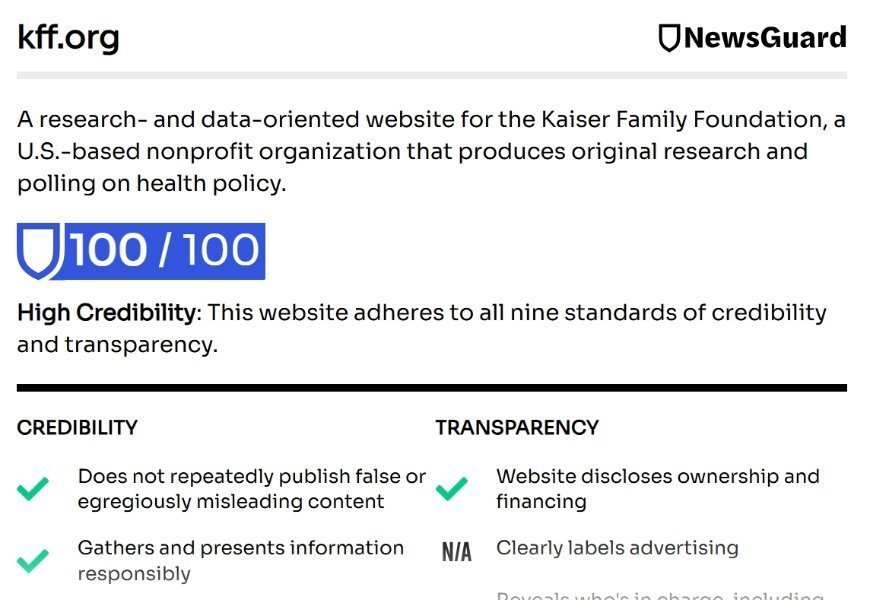
Task: Click the green checkmark beside false content criterion
Action: 33,489
